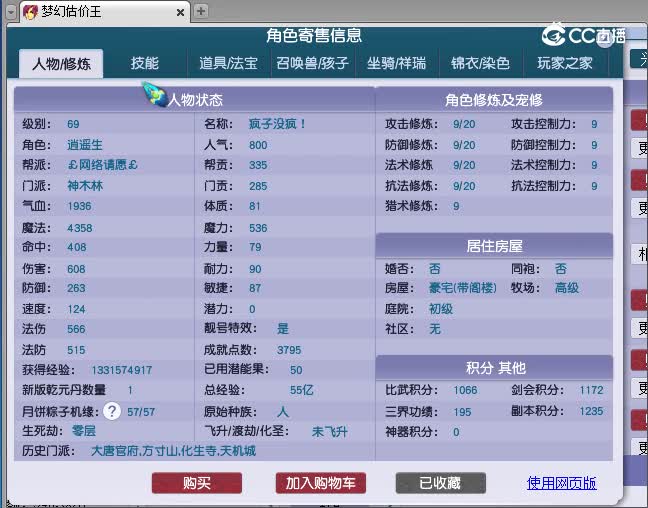Click the 加入购物车 button
The image size is (648, 508).
(x=321, y=483)
